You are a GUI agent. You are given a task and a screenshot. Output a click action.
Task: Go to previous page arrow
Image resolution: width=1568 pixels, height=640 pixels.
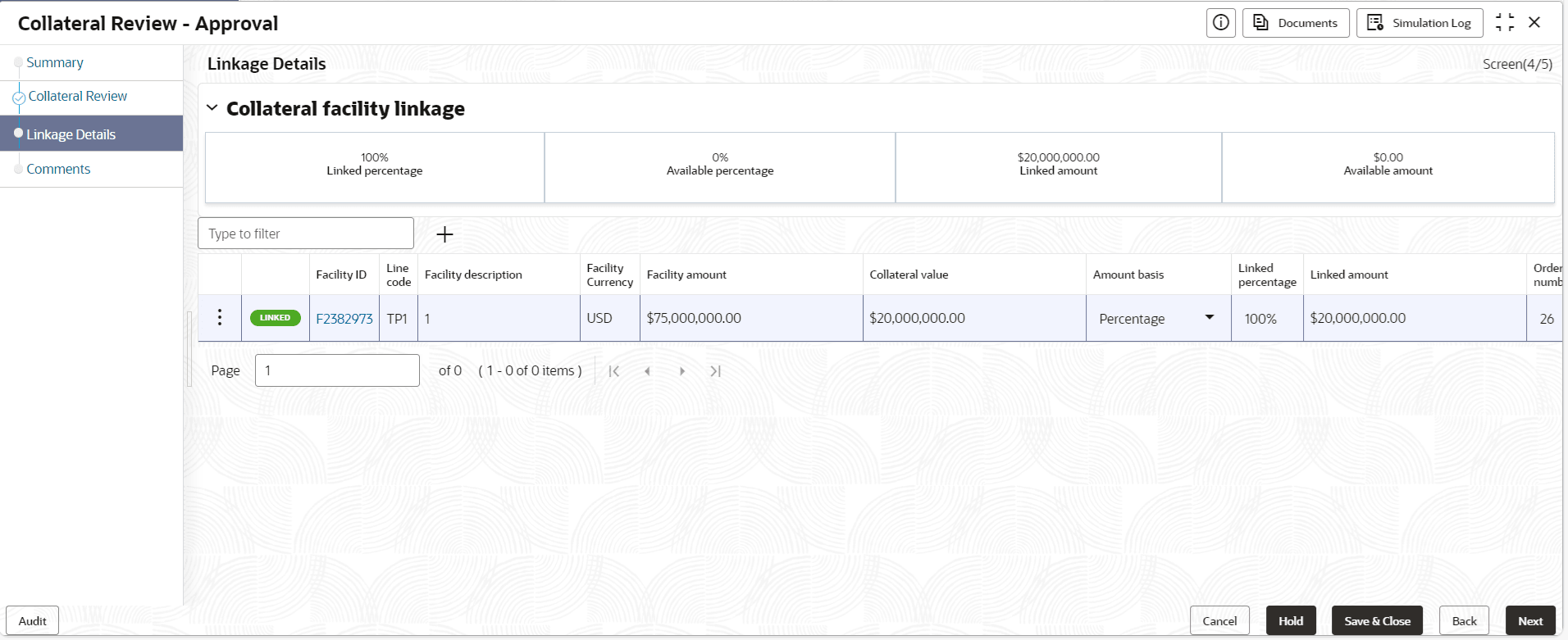tap(647, 371)
